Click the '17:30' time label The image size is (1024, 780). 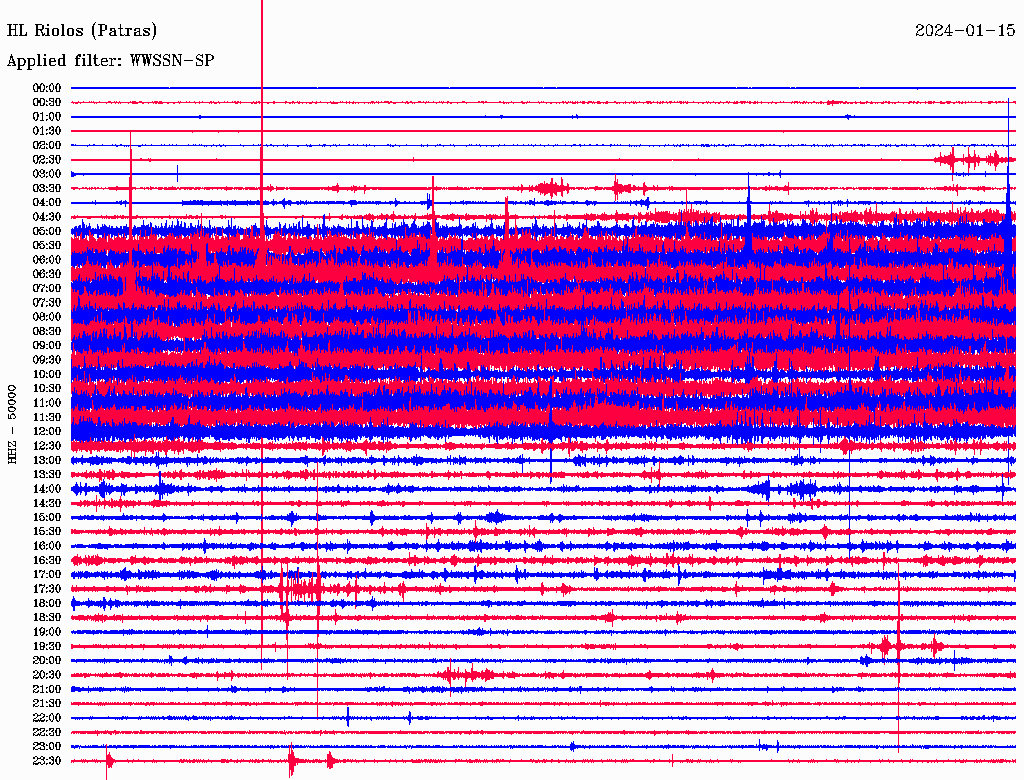coord(47,589)
